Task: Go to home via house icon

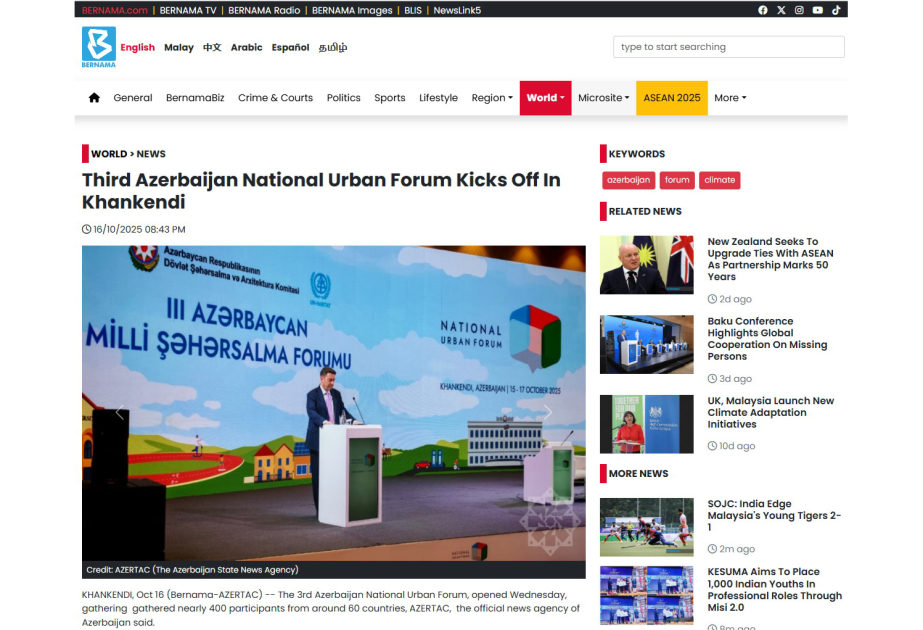Action: point(94,98)
